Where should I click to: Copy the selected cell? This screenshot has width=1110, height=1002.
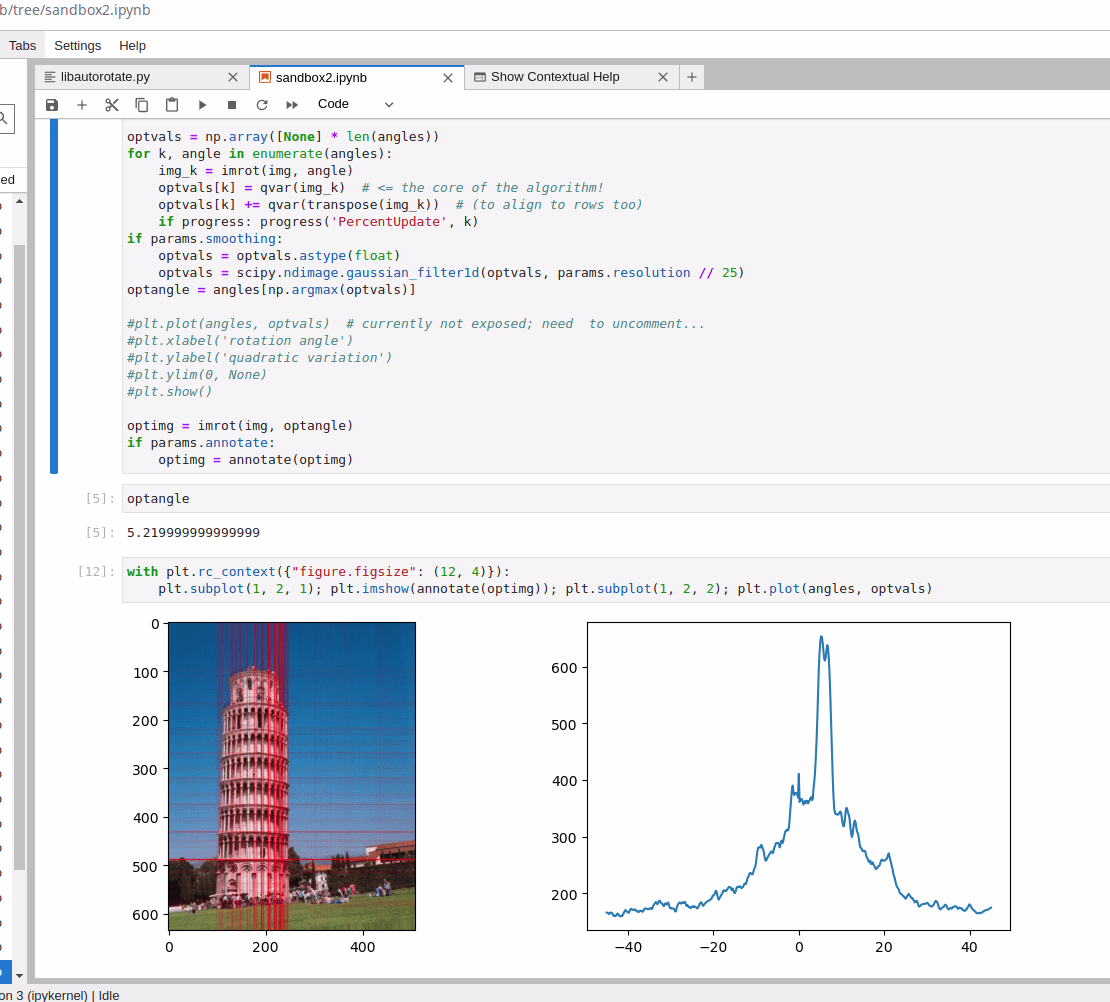142,104
